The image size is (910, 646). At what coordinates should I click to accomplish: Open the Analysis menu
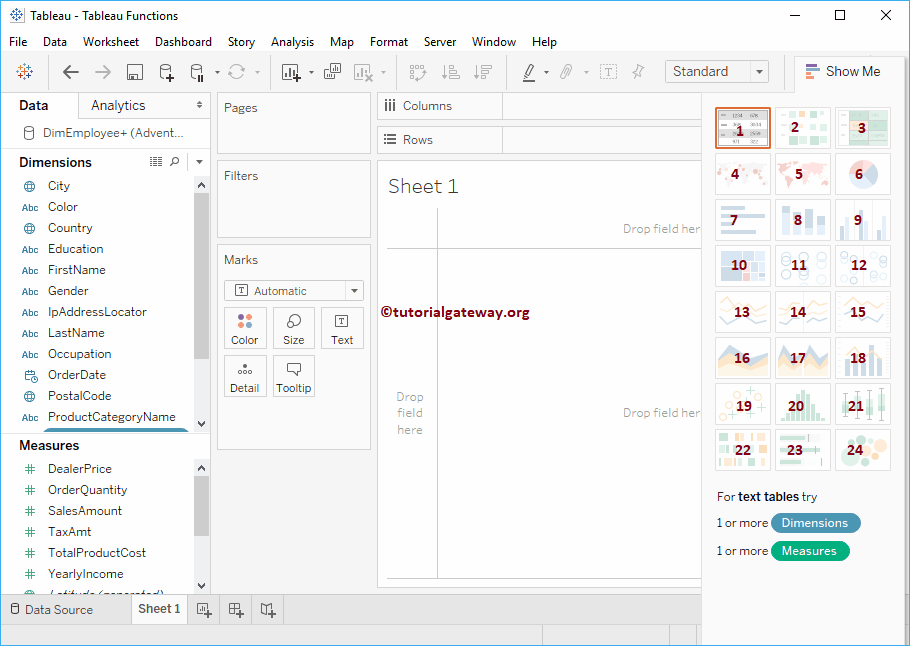[x=292, y=42]
